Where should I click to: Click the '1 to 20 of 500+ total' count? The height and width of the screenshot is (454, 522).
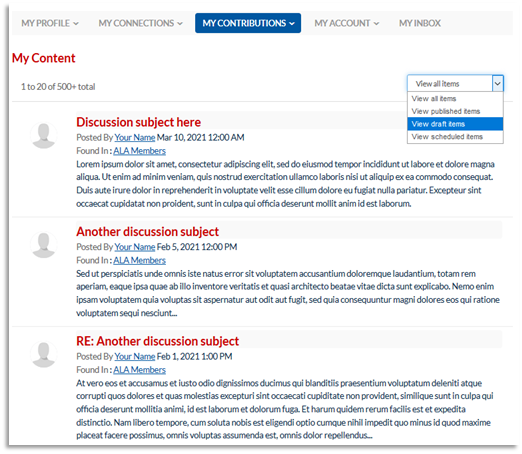pyautogui.click(x=58, y=87)
